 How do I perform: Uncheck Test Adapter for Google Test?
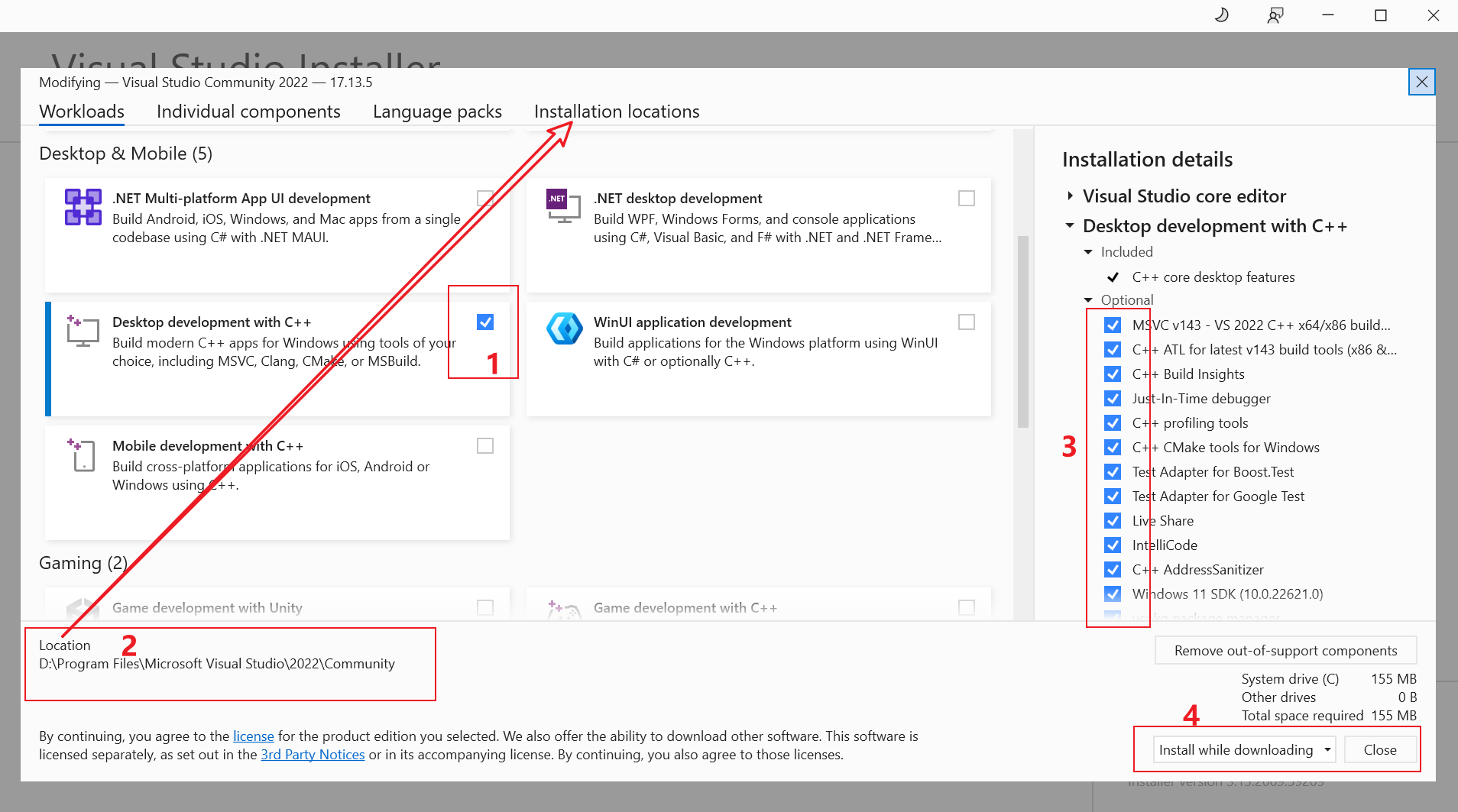1113,497
